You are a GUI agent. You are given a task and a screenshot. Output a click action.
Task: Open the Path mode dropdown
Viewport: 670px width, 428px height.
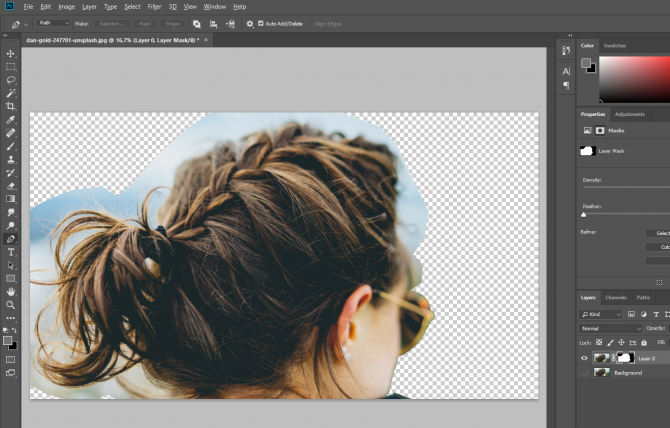(x=52, y=22)
